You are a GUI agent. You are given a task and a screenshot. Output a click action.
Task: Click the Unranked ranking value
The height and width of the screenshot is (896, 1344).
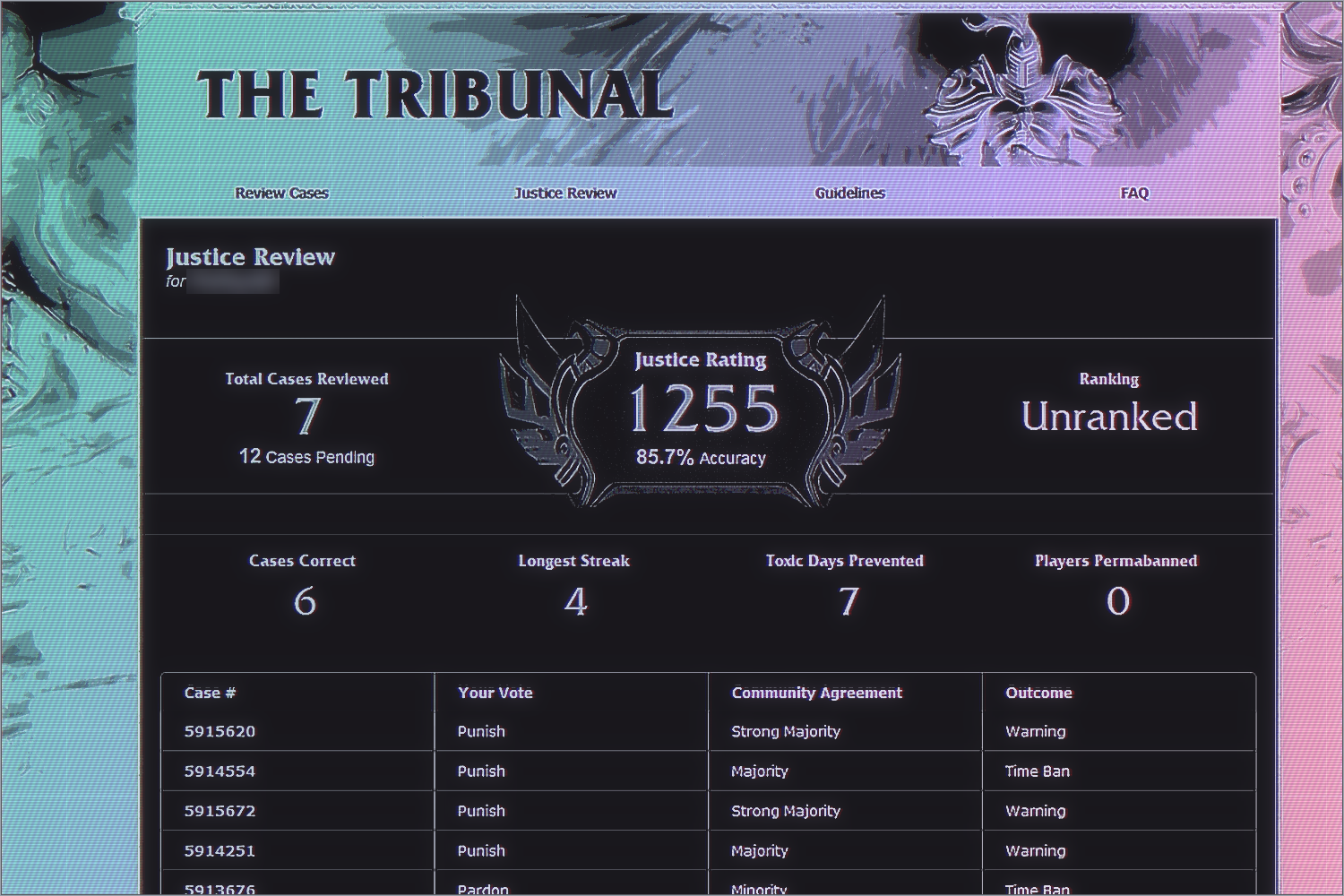coord(1109,417)
